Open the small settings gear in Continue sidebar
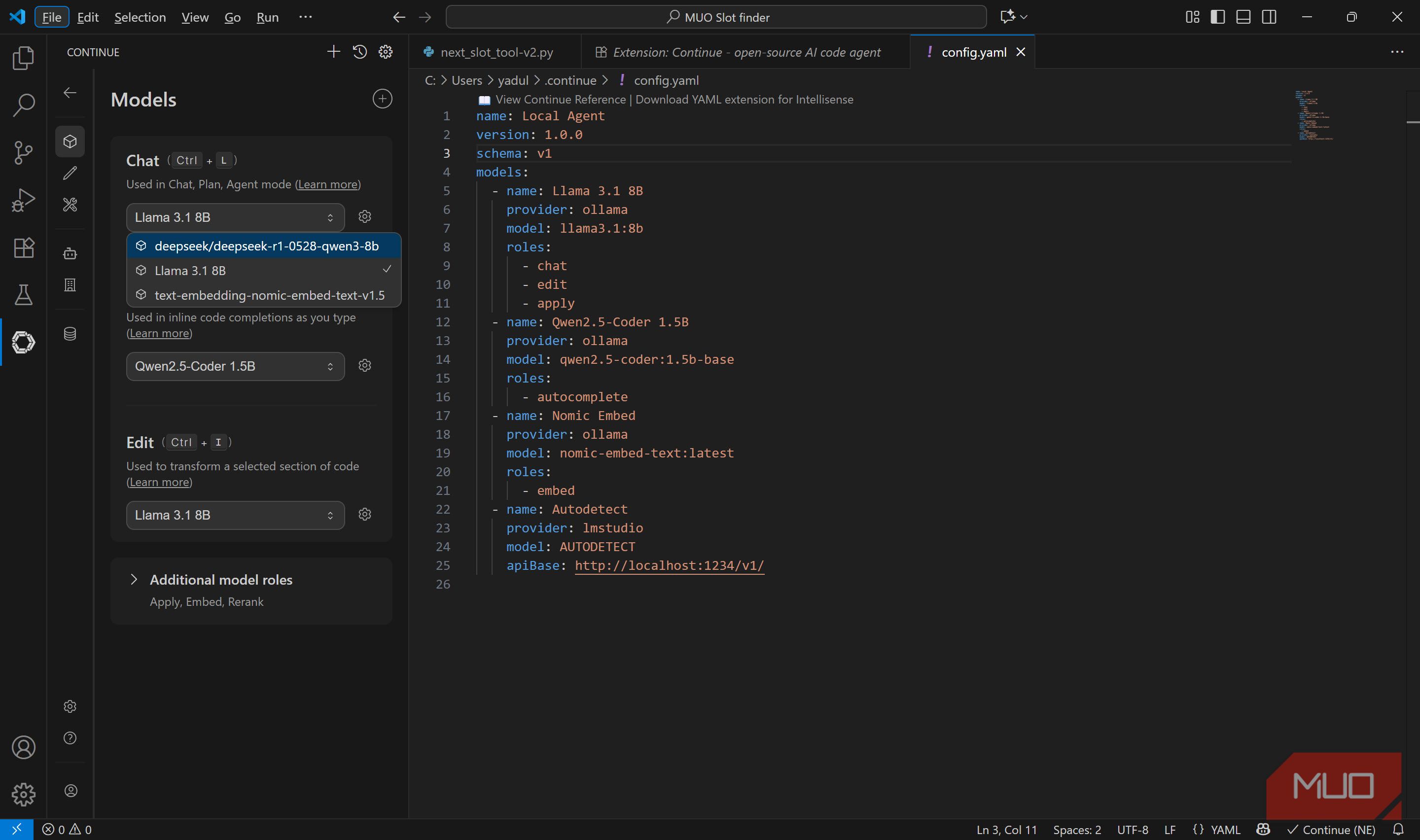Viewport: 1420px width, 840px height. 70,706
